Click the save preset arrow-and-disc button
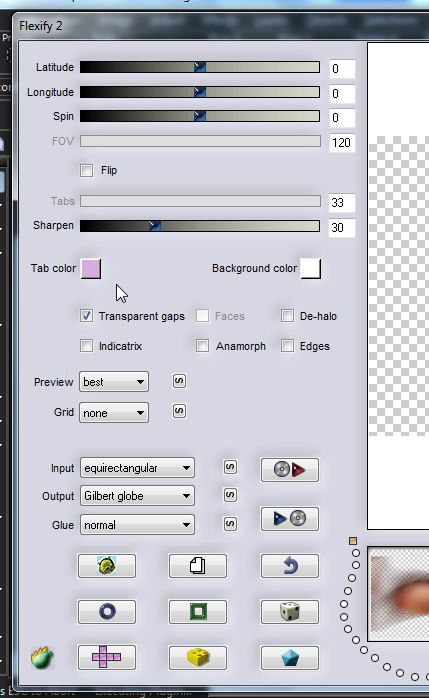Screen dimensions: 429x698 [290, 518]
